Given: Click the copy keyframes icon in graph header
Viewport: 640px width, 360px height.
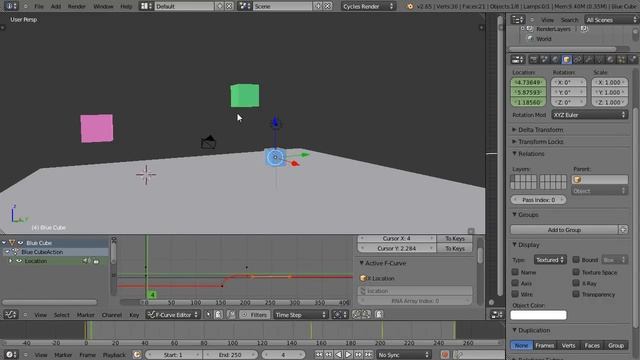Looking at the screenshot, I should 356,315.
